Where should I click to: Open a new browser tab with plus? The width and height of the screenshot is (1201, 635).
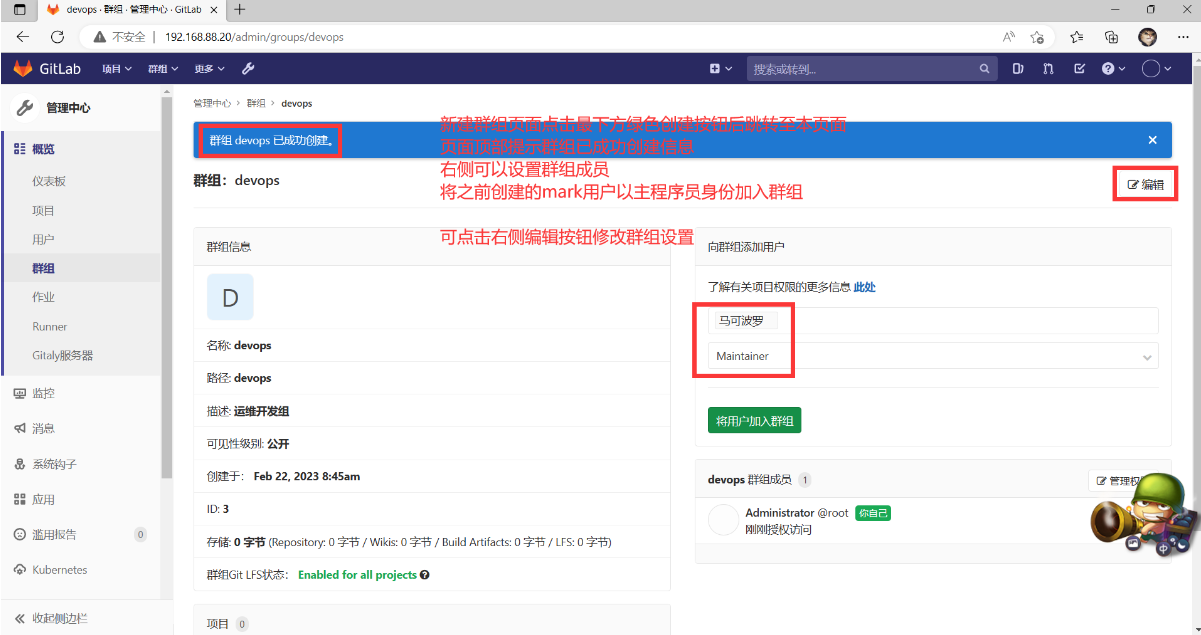pyautogui.click(x=240, y=10)
